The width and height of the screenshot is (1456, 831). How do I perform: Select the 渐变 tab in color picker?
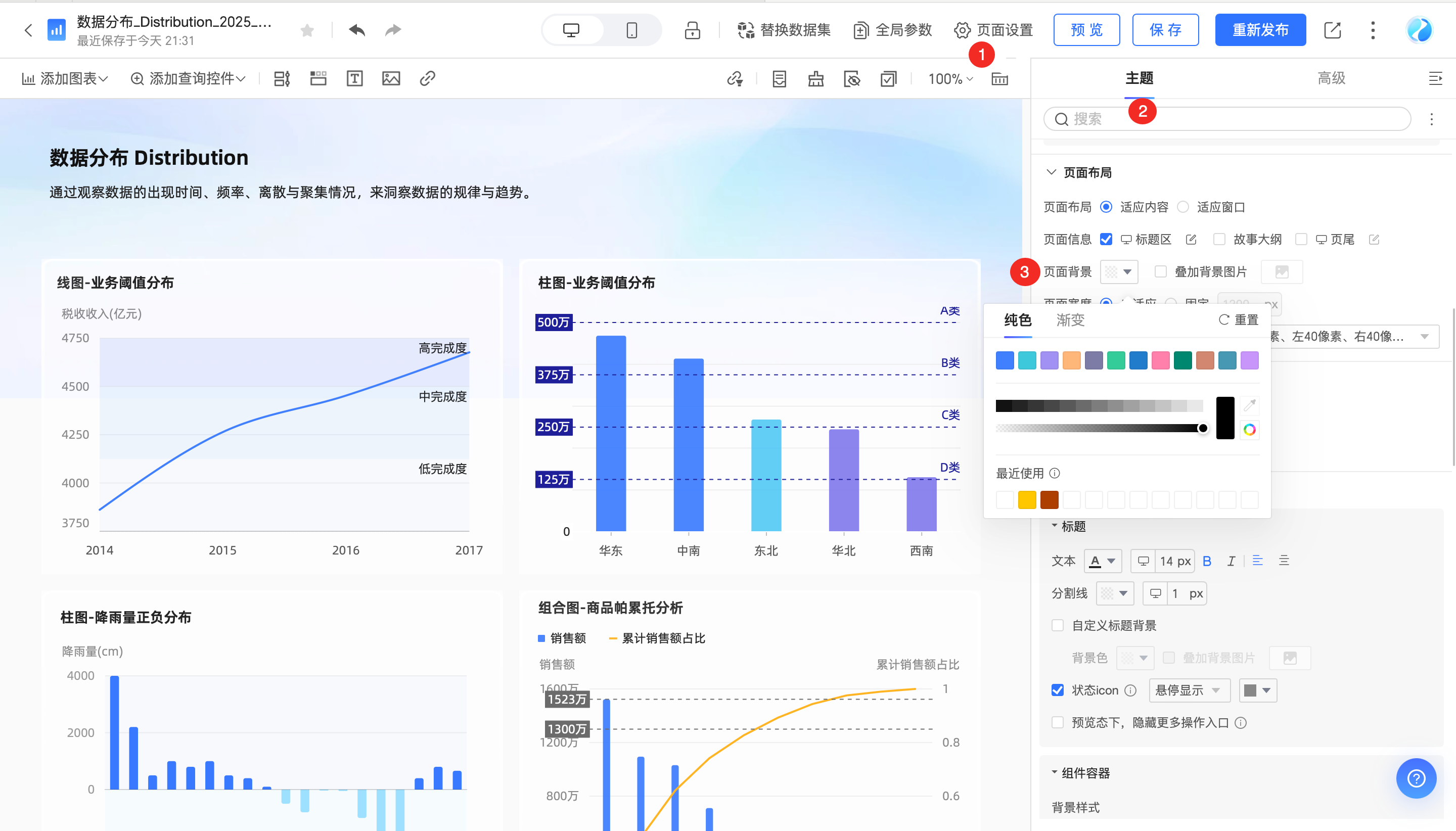coord(1070,320)
